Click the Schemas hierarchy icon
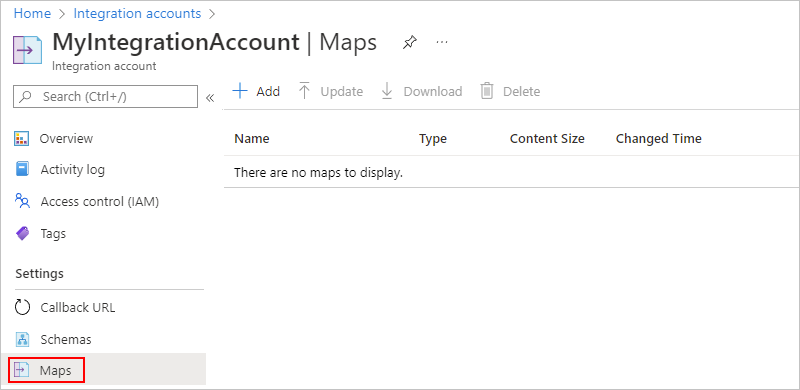This screenshot has height=390, width=800. [22, 339]
